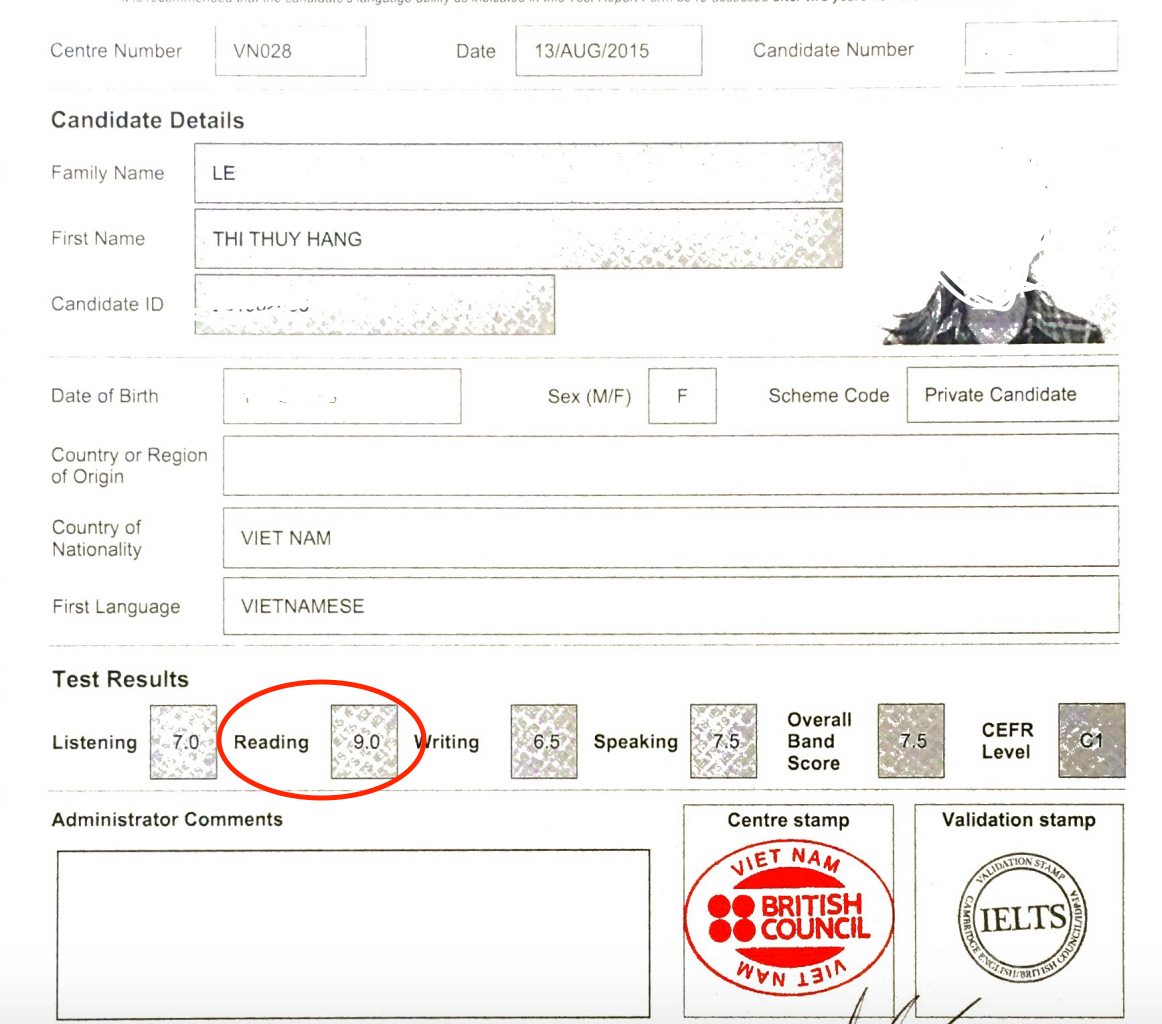Click the Speaking label

[x=636, y=742]
